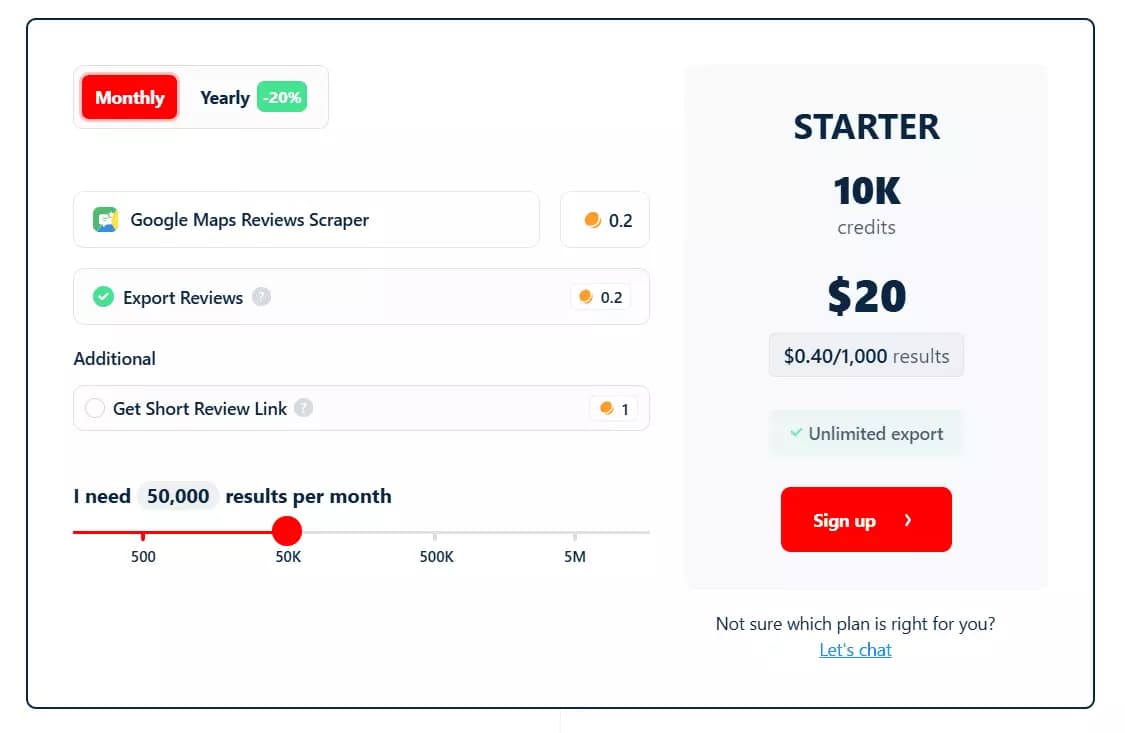The width and height of the screenshot is (1125, 733).
Task: Select the Monthly billing tab
Action: click(129, 97)
